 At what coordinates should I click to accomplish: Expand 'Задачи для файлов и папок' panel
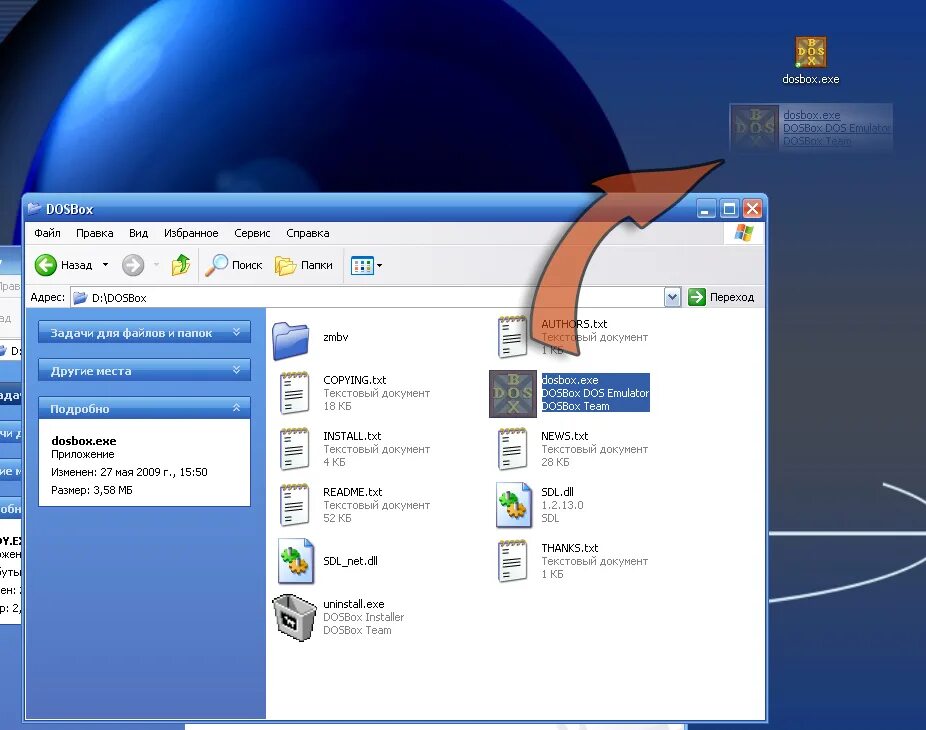coord(144,333)
